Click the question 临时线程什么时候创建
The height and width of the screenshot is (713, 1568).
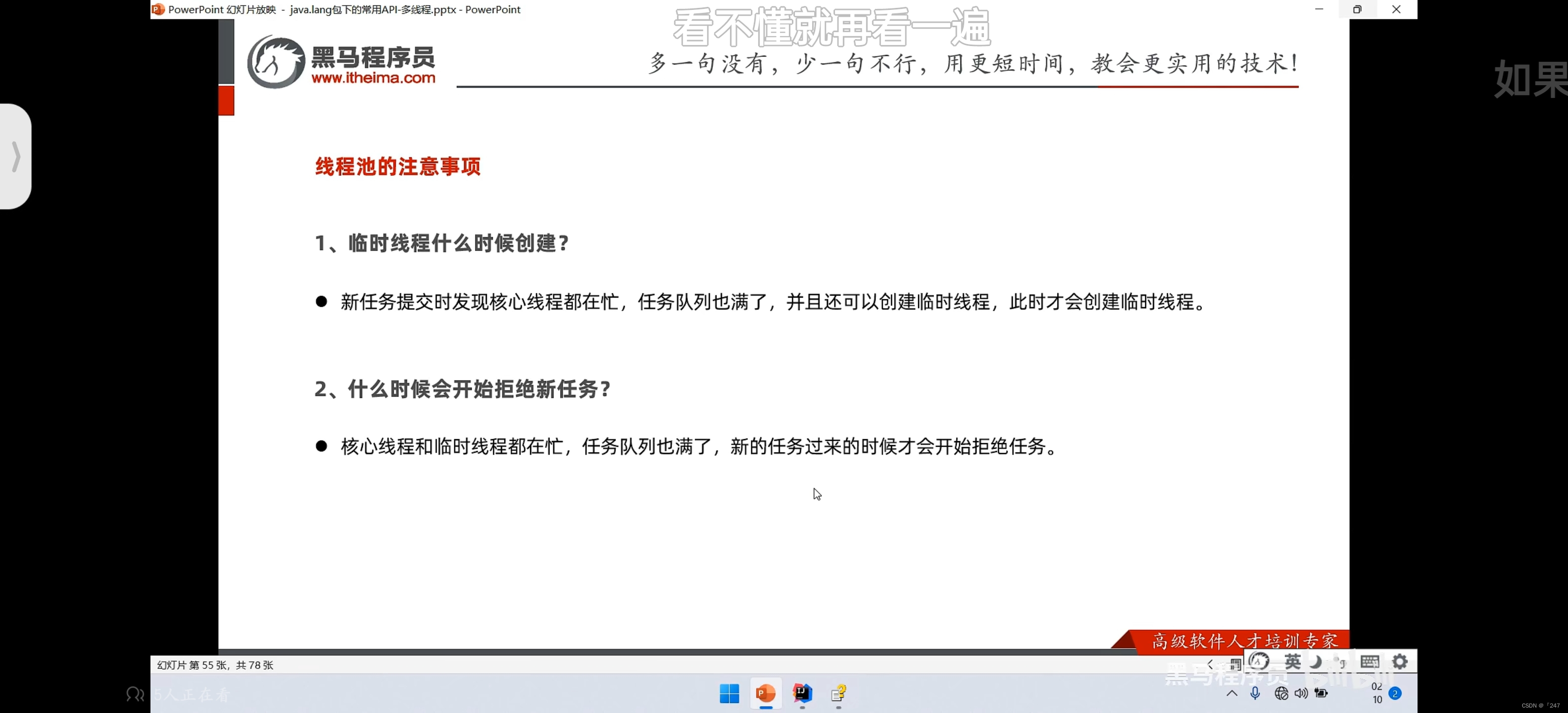(442, 243)
